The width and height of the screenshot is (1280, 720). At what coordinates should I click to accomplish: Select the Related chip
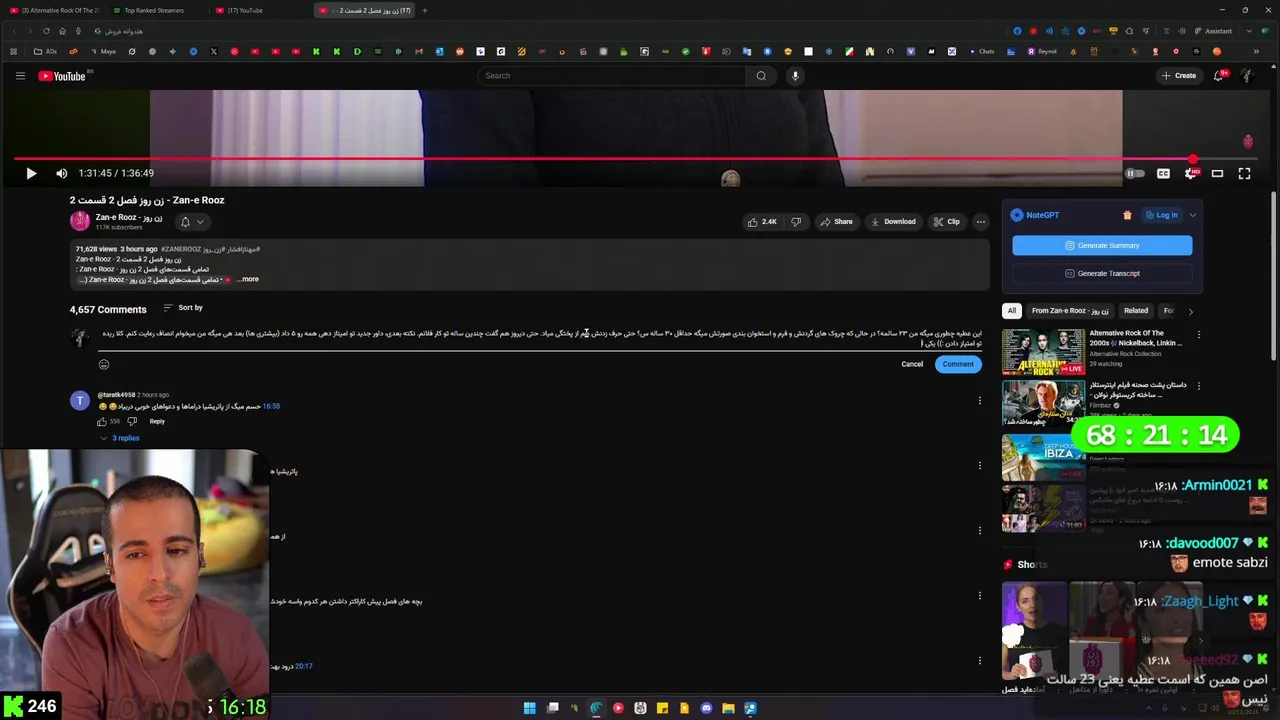point(1136,311)
